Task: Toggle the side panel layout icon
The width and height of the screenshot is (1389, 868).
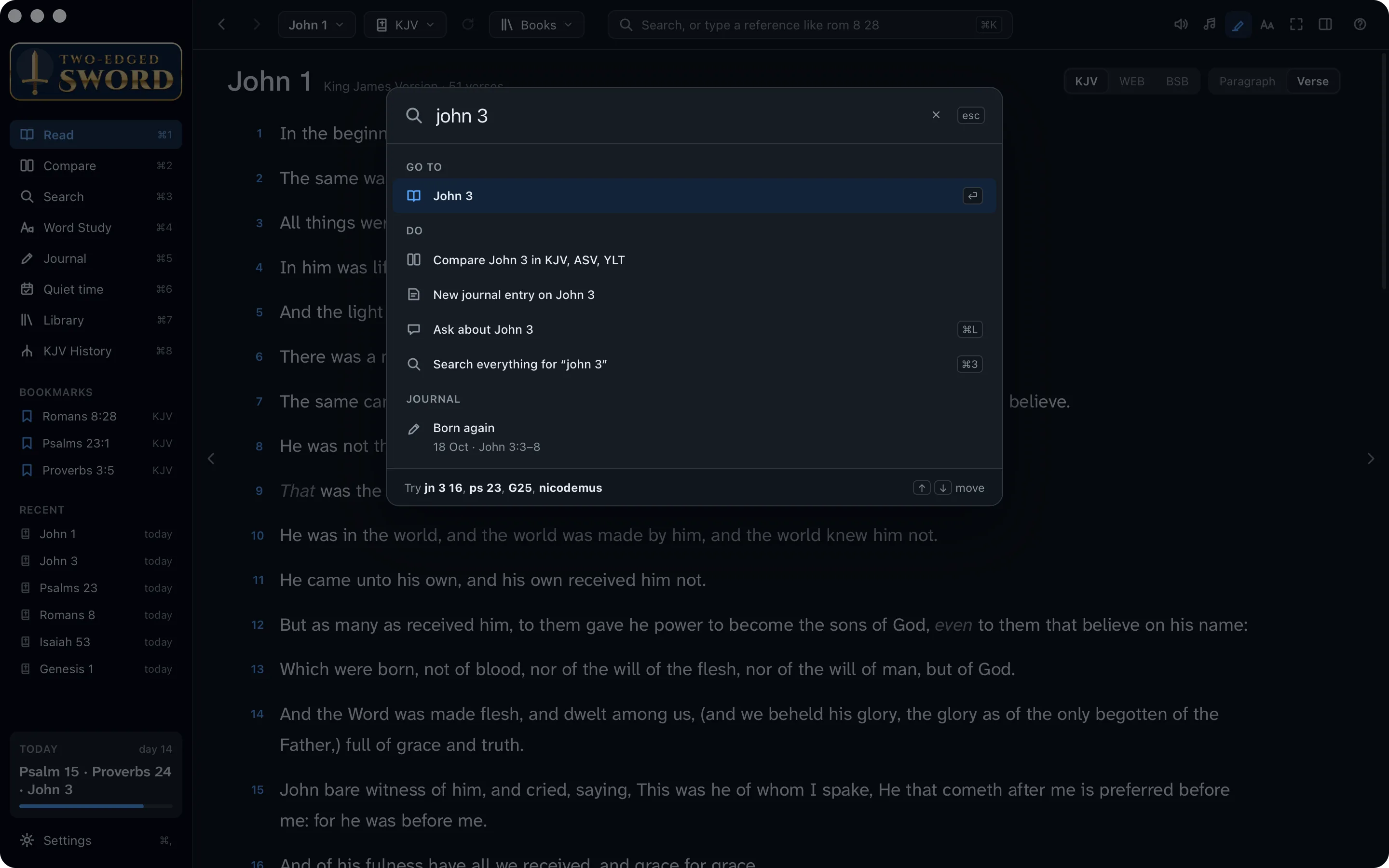Action: tap(1325, 25)
